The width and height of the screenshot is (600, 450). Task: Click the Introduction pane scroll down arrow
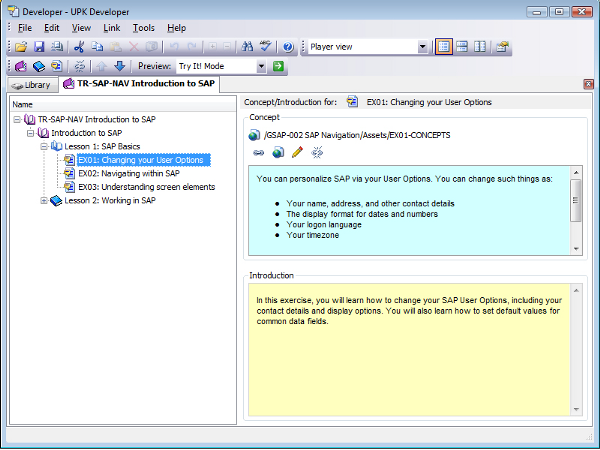click(576, 410)
